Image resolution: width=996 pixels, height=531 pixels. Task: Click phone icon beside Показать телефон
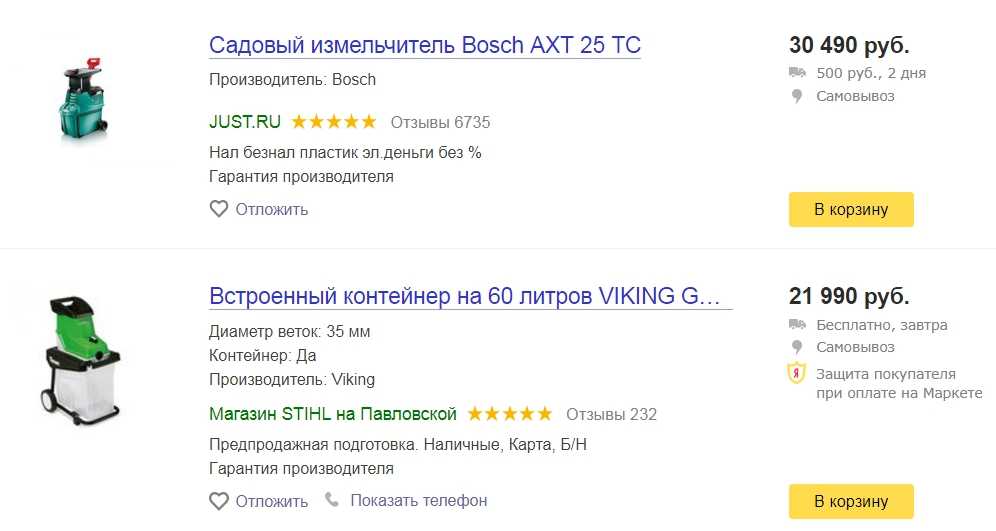332,499
